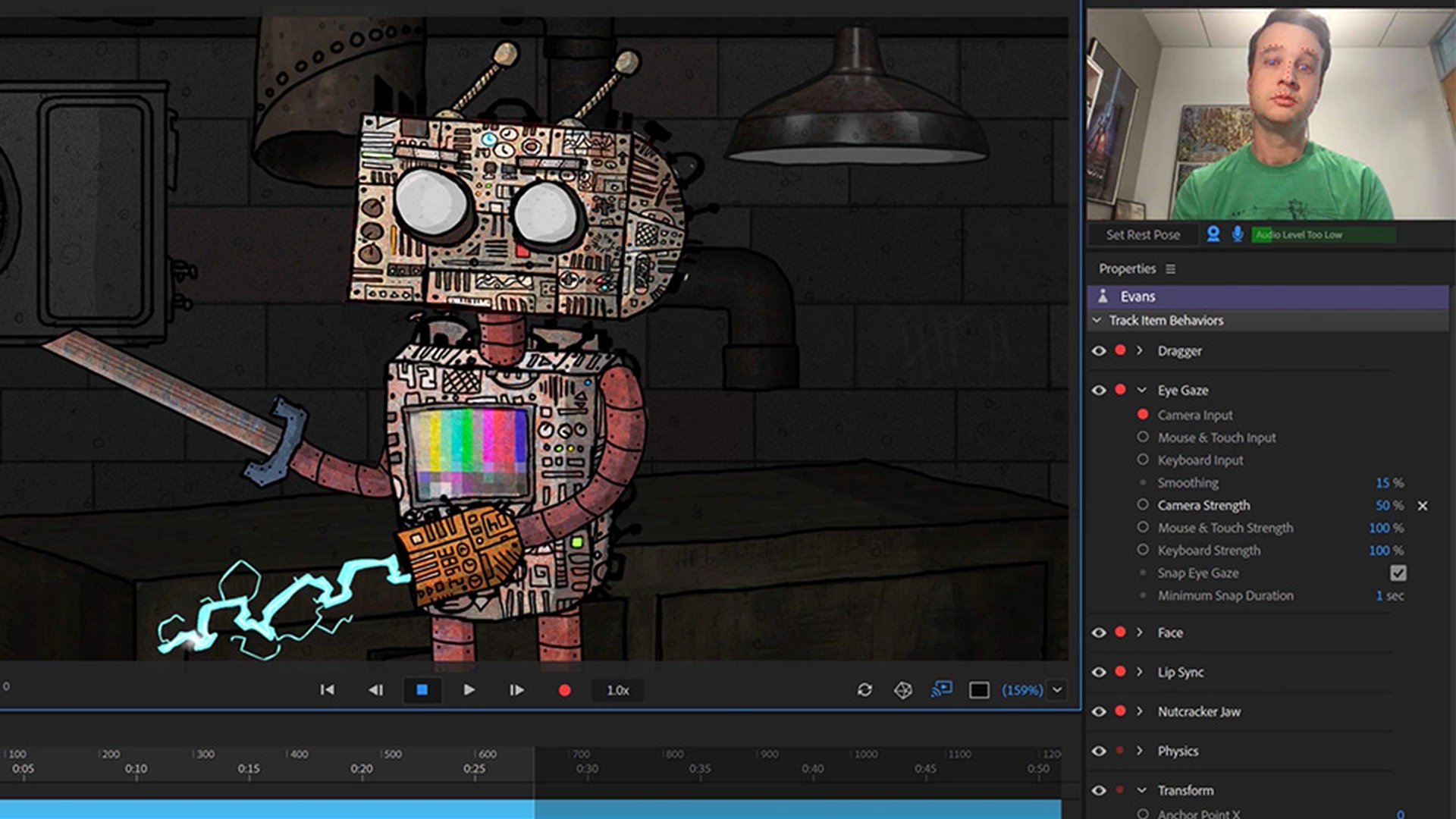Image resolution: width=1456 pixels, height=819 pixels.
Task: Play the scene
Action: (469, 690)
